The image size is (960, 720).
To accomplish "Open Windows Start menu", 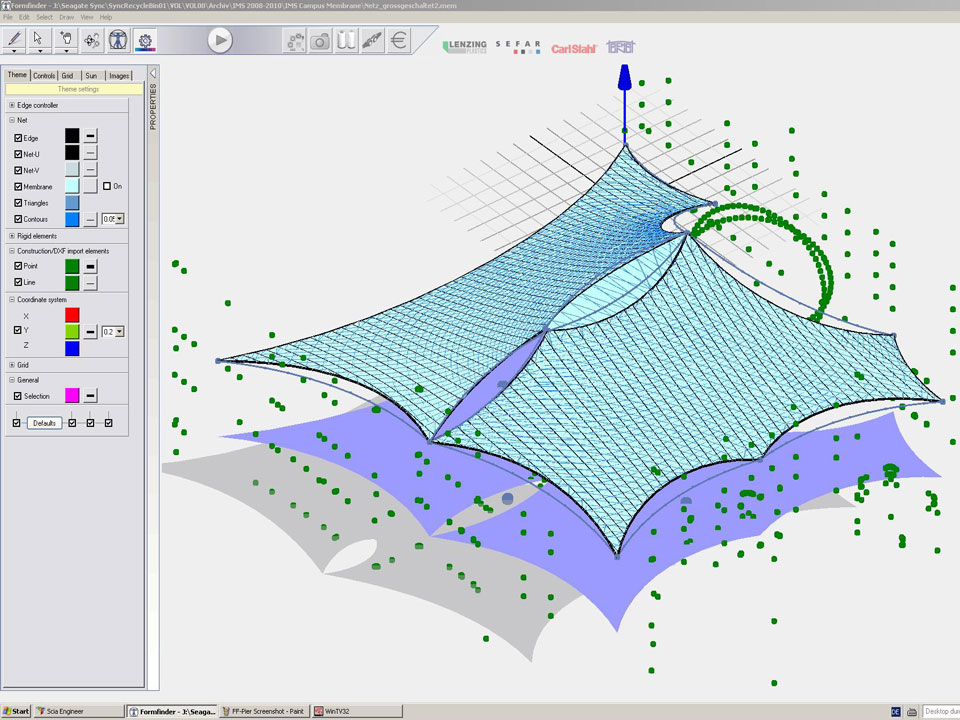I will (16, 711).
